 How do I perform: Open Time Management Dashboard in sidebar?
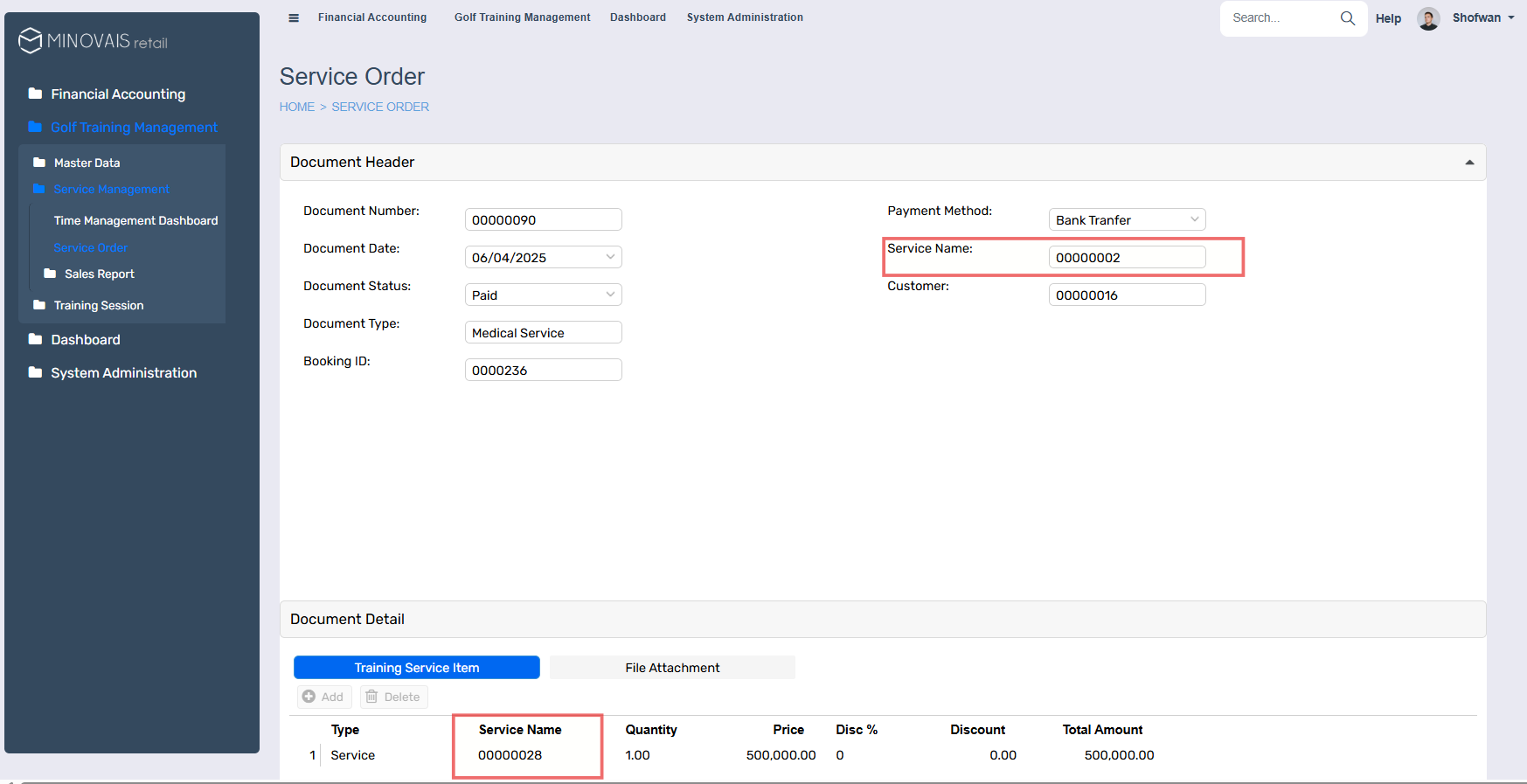tap(135, 220)
